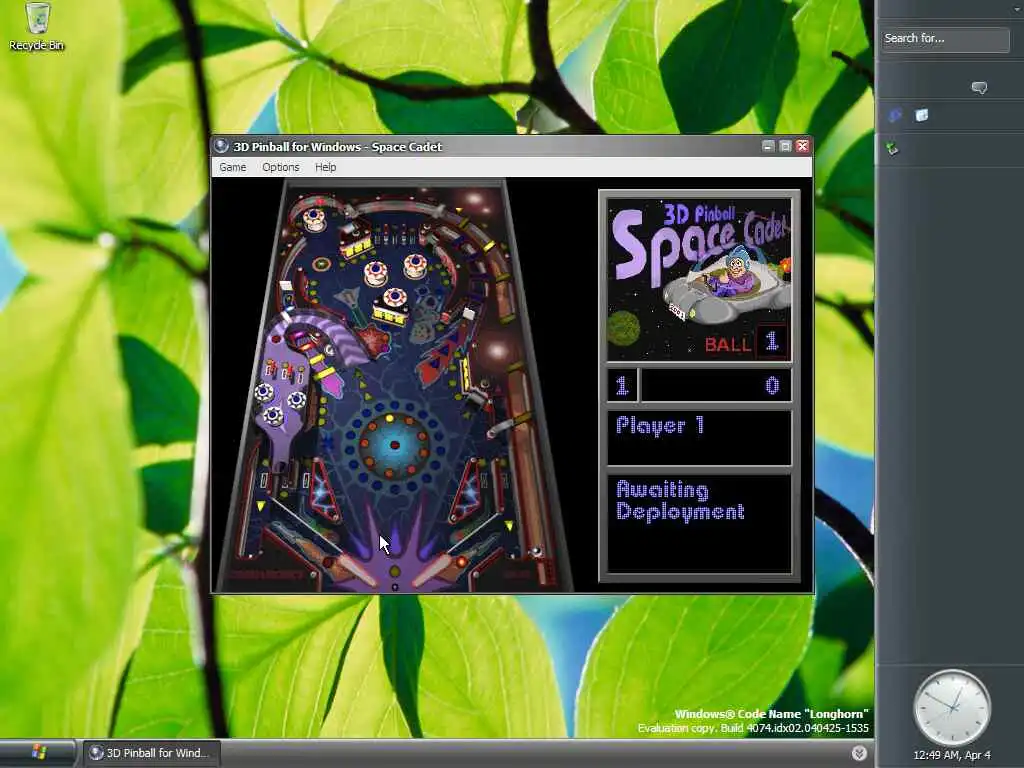Click the blue round quick launch icon
1024x768 pixels.
point(895,116)
